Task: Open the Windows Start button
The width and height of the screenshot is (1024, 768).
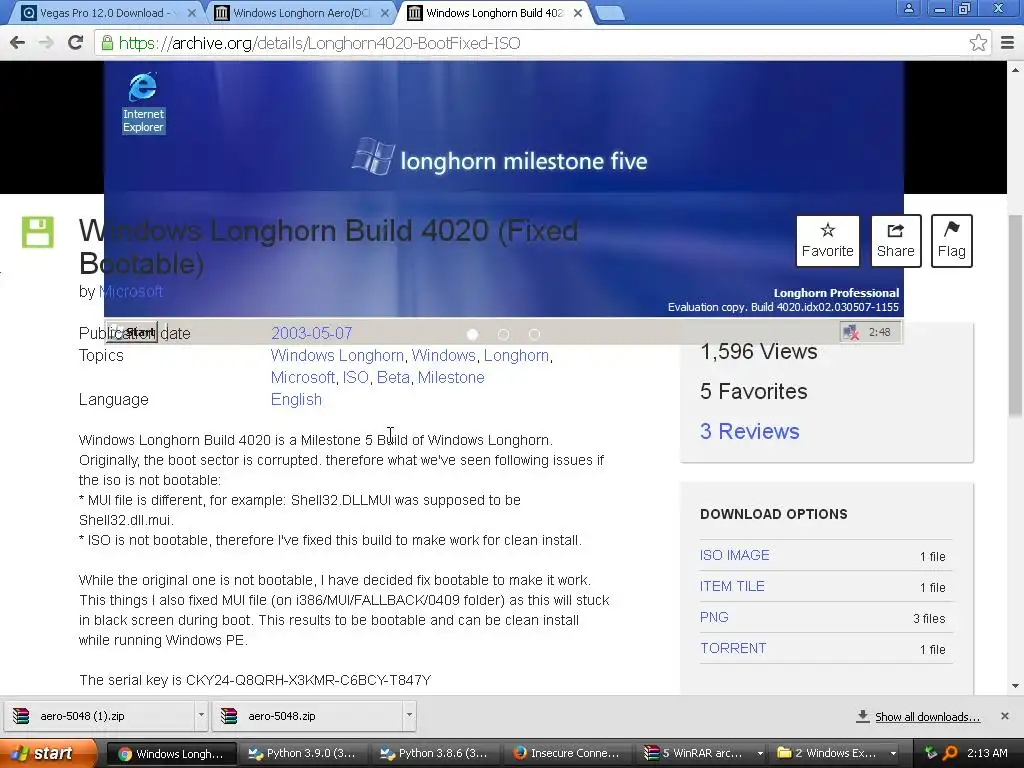Action: click(x=46, y=754)
